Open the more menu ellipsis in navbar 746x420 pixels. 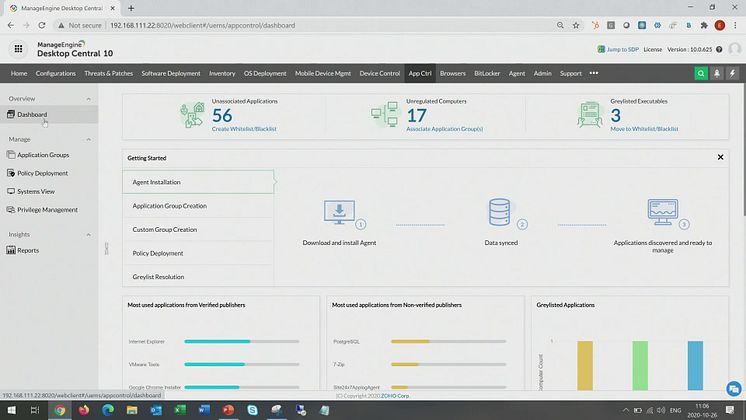(x=593, y=73)
